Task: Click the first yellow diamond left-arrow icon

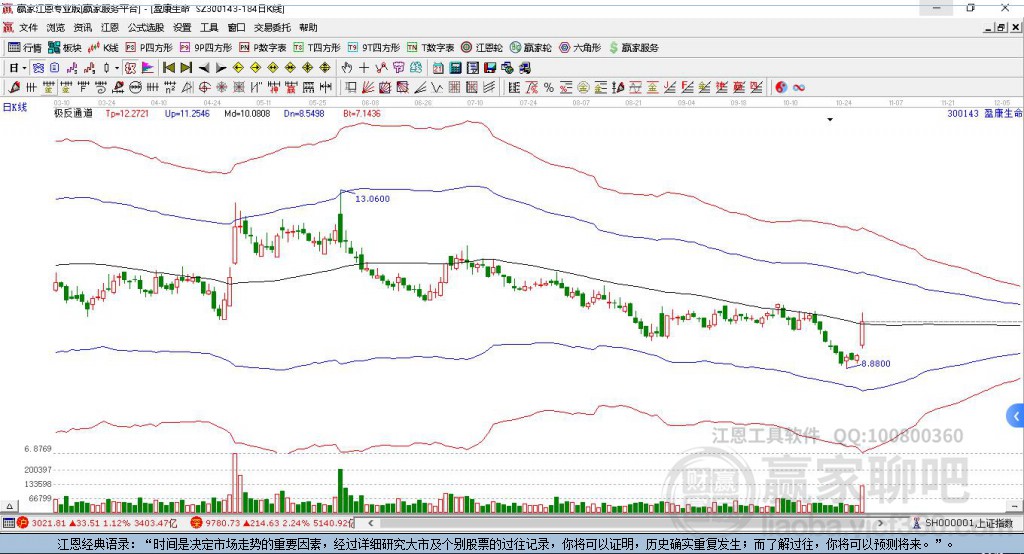Action: pyautogui.click(x=238, y=68)
